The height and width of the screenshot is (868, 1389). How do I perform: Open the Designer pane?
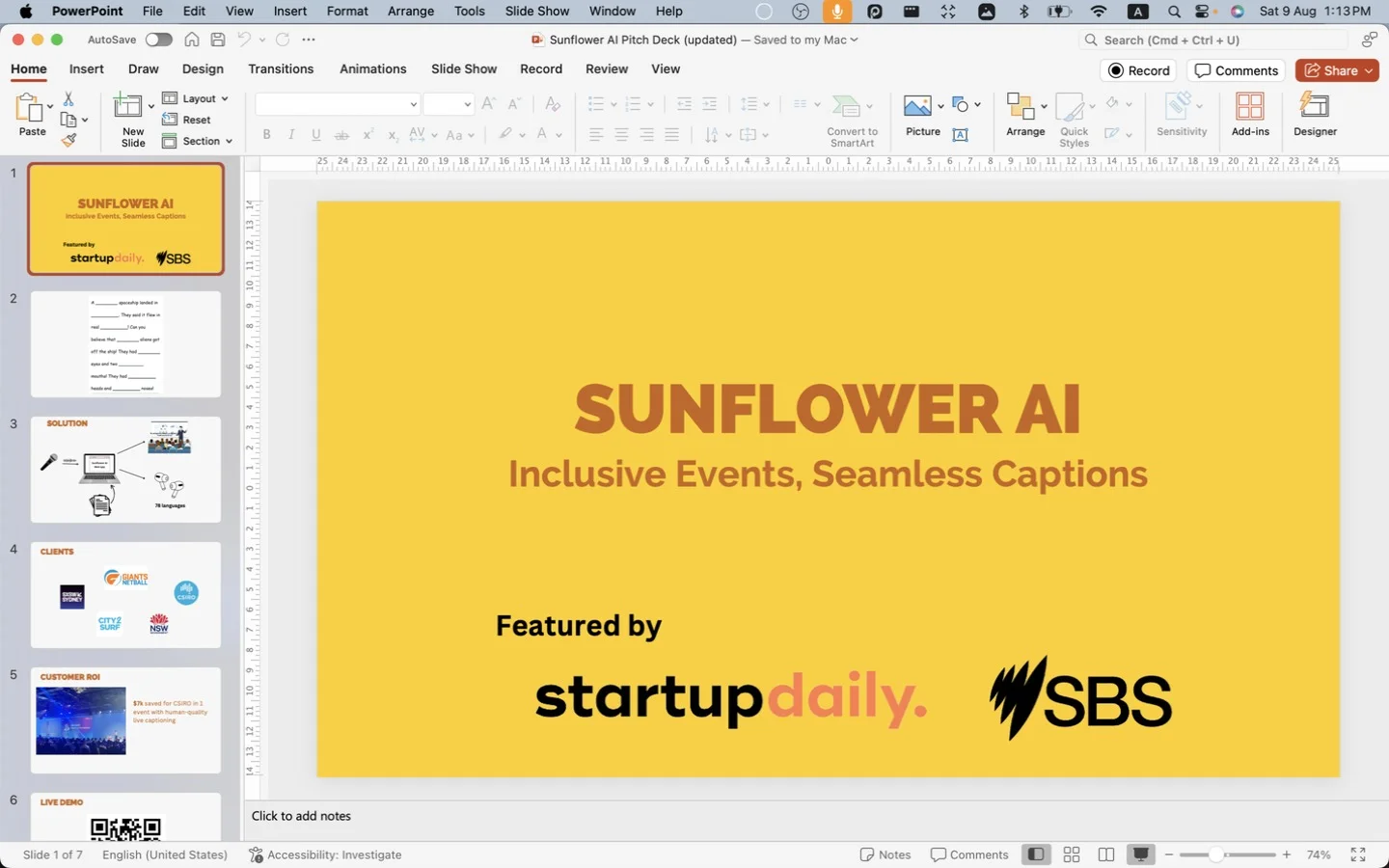pos(1315,115)
